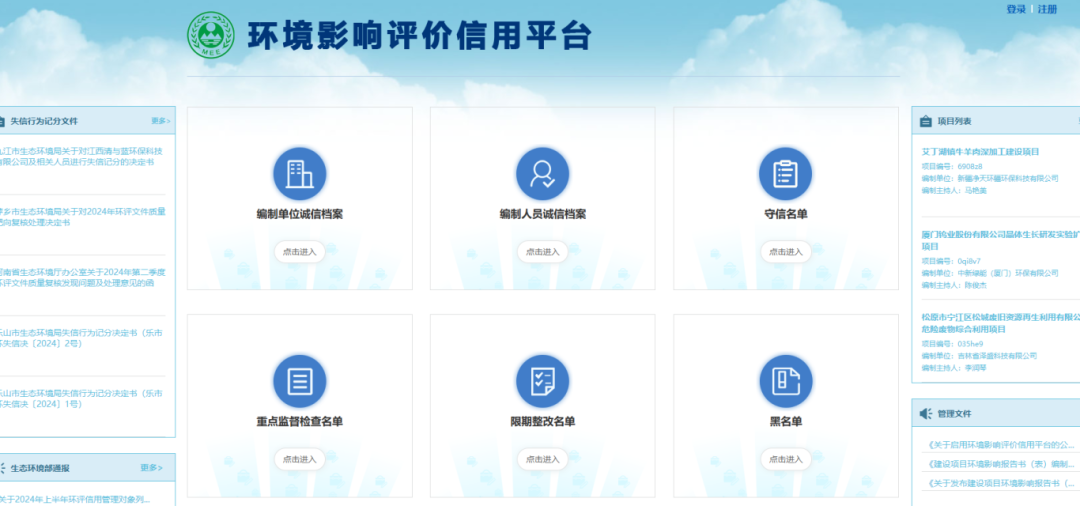
Task: Click the 管理文件 panel heading
Action: click(954, 414)
